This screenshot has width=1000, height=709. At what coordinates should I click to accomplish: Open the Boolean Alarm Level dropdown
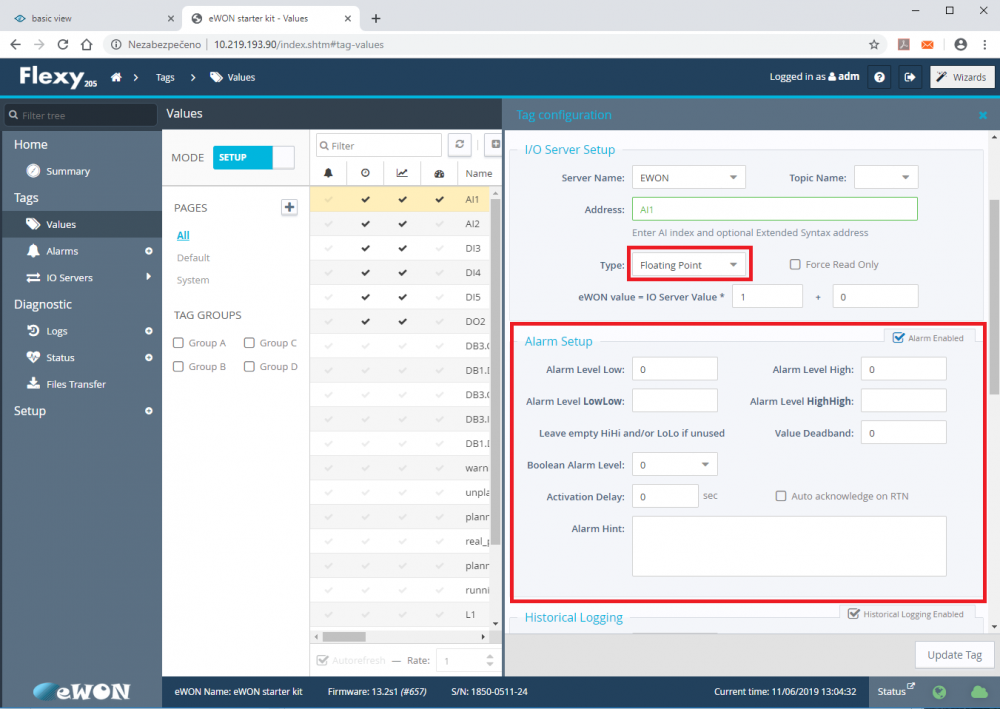click(x=675, y=465)
